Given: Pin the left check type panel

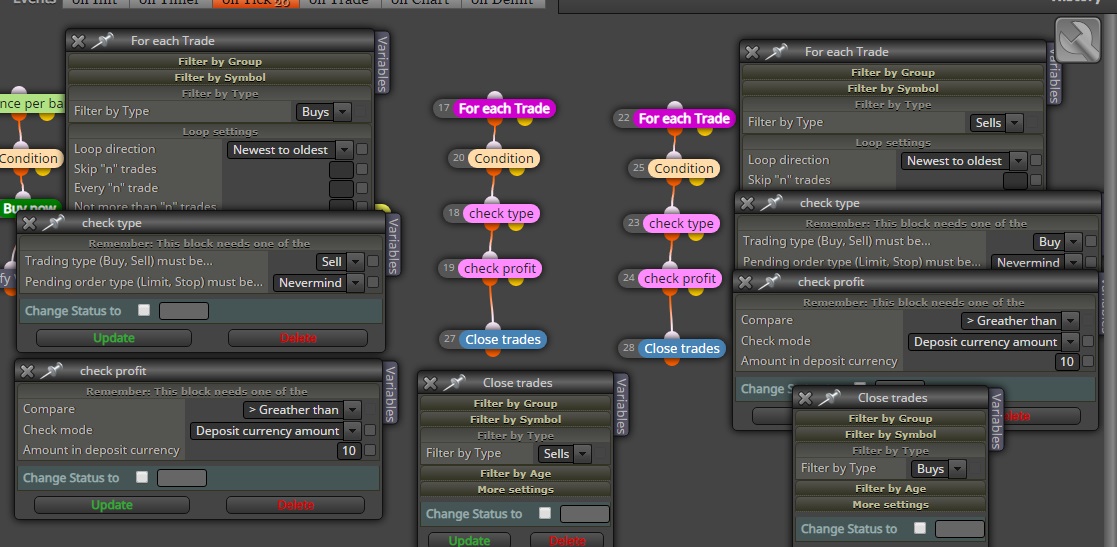Looking at the screenshot, I should click(x=53, y=223).
